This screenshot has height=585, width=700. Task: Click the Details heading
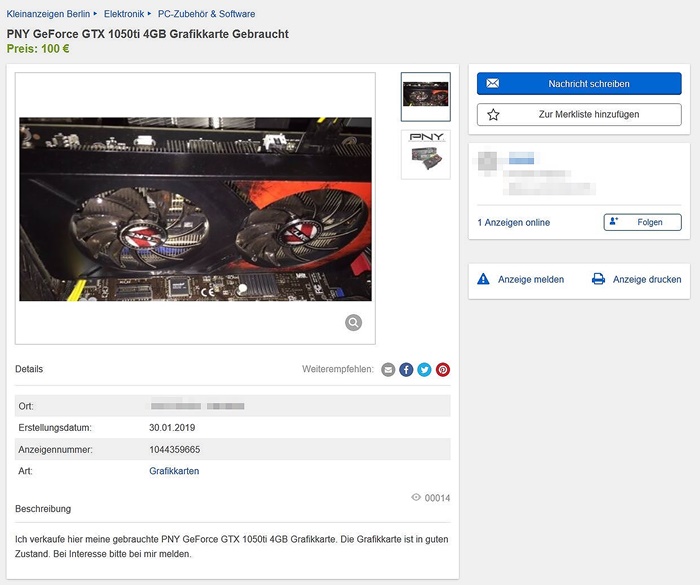(x=29, y=369)
